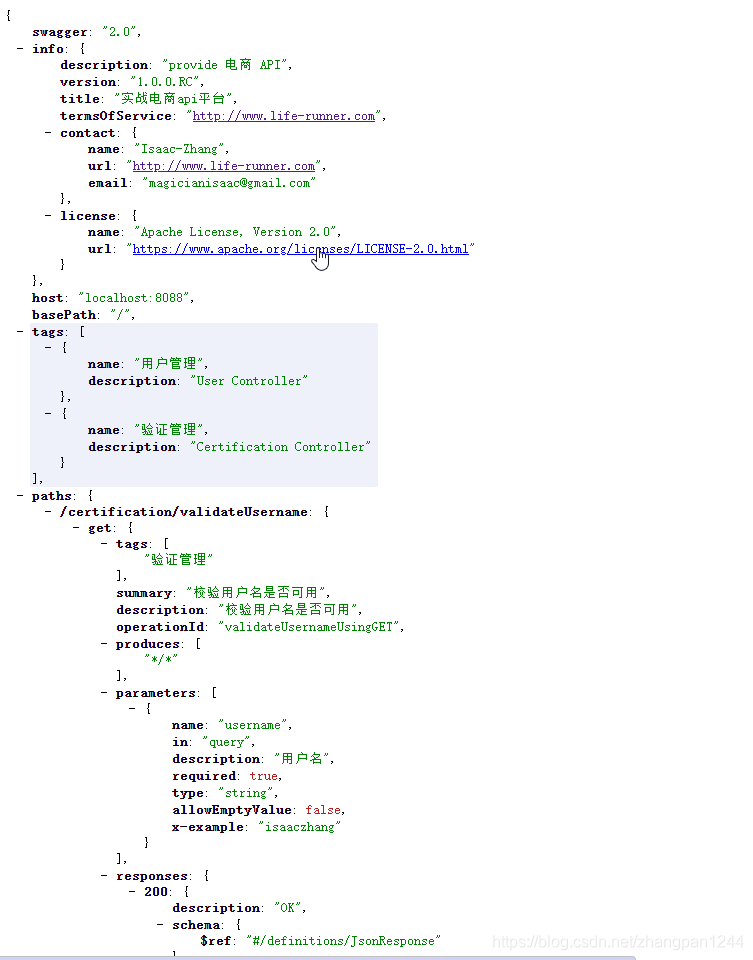The image size is (753, 960).
Task: Click the required value true
Action: coord(263,776)
